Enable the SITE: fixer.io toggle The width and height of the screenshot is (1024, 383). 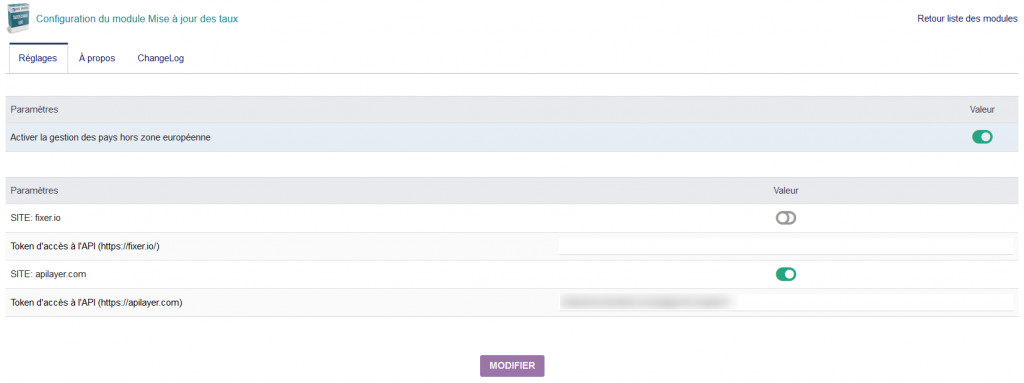tap(786, 218)
